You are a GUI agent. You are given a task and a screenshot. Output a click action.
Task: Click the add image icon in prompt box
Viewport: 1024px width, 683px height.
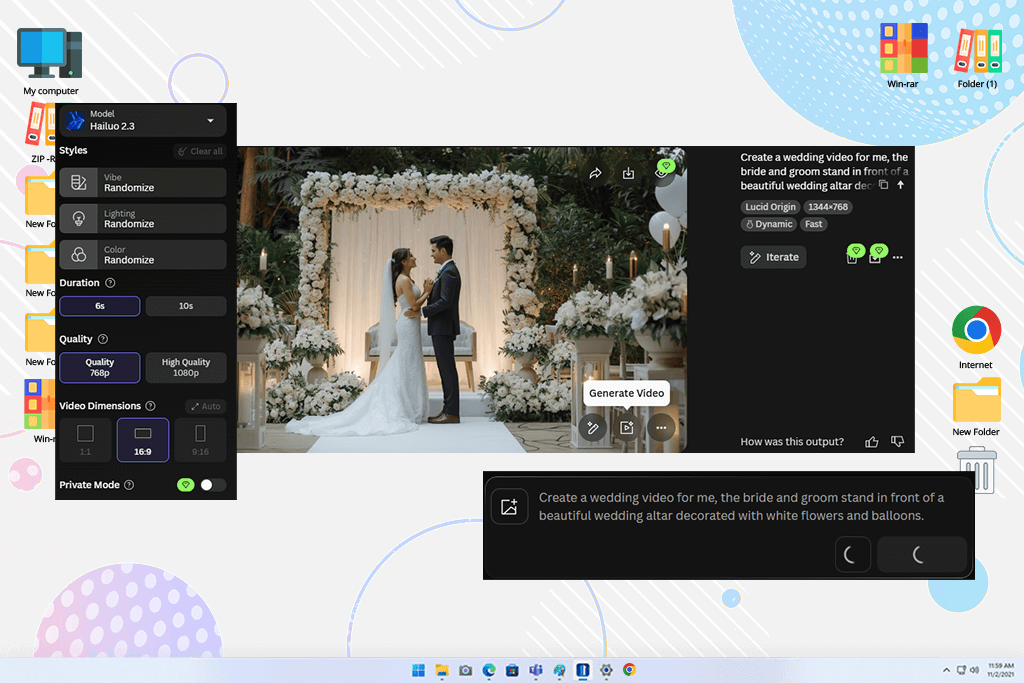click(509, 507)
